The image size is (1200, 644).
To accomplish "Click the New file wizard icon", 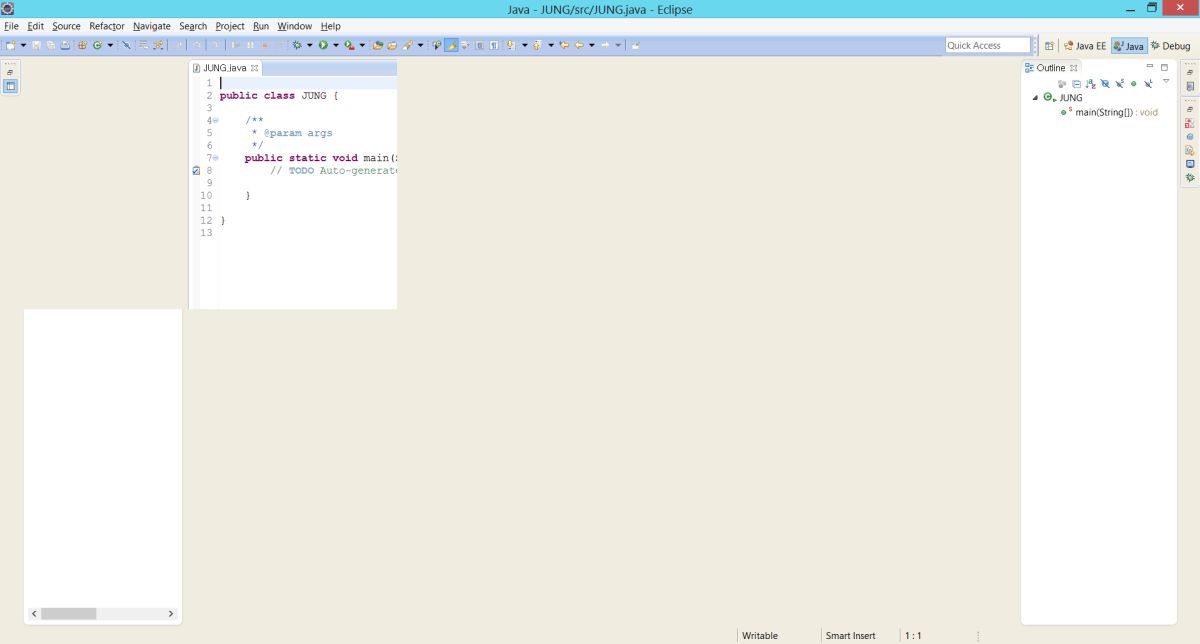I will click(10, 45).
